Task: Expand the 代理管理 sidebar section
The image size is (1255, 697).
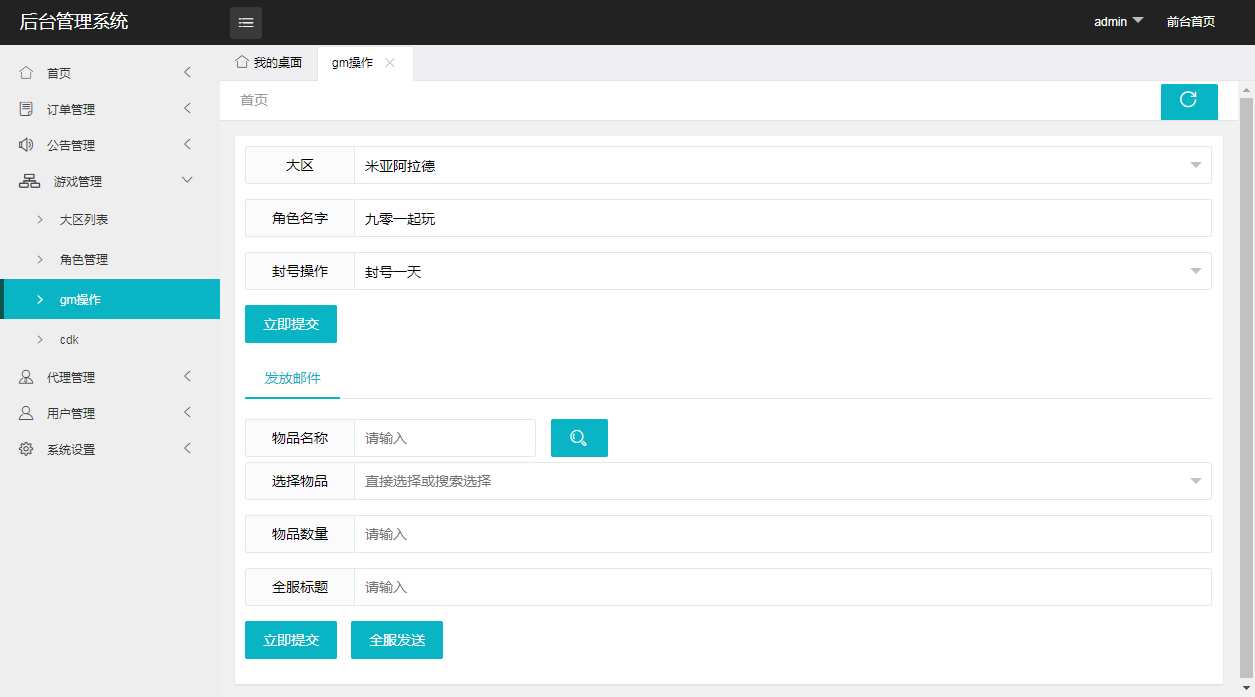Action: 70,377
